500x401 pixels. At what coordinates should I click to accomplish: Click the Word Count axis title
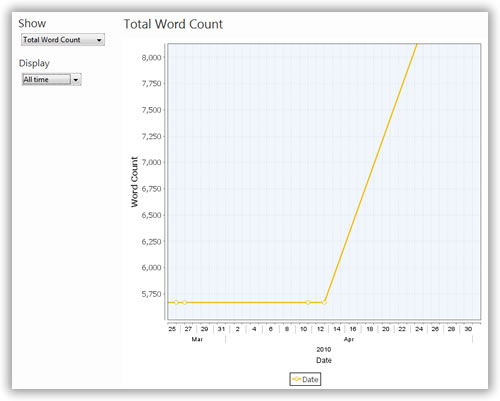click(134, 182)
